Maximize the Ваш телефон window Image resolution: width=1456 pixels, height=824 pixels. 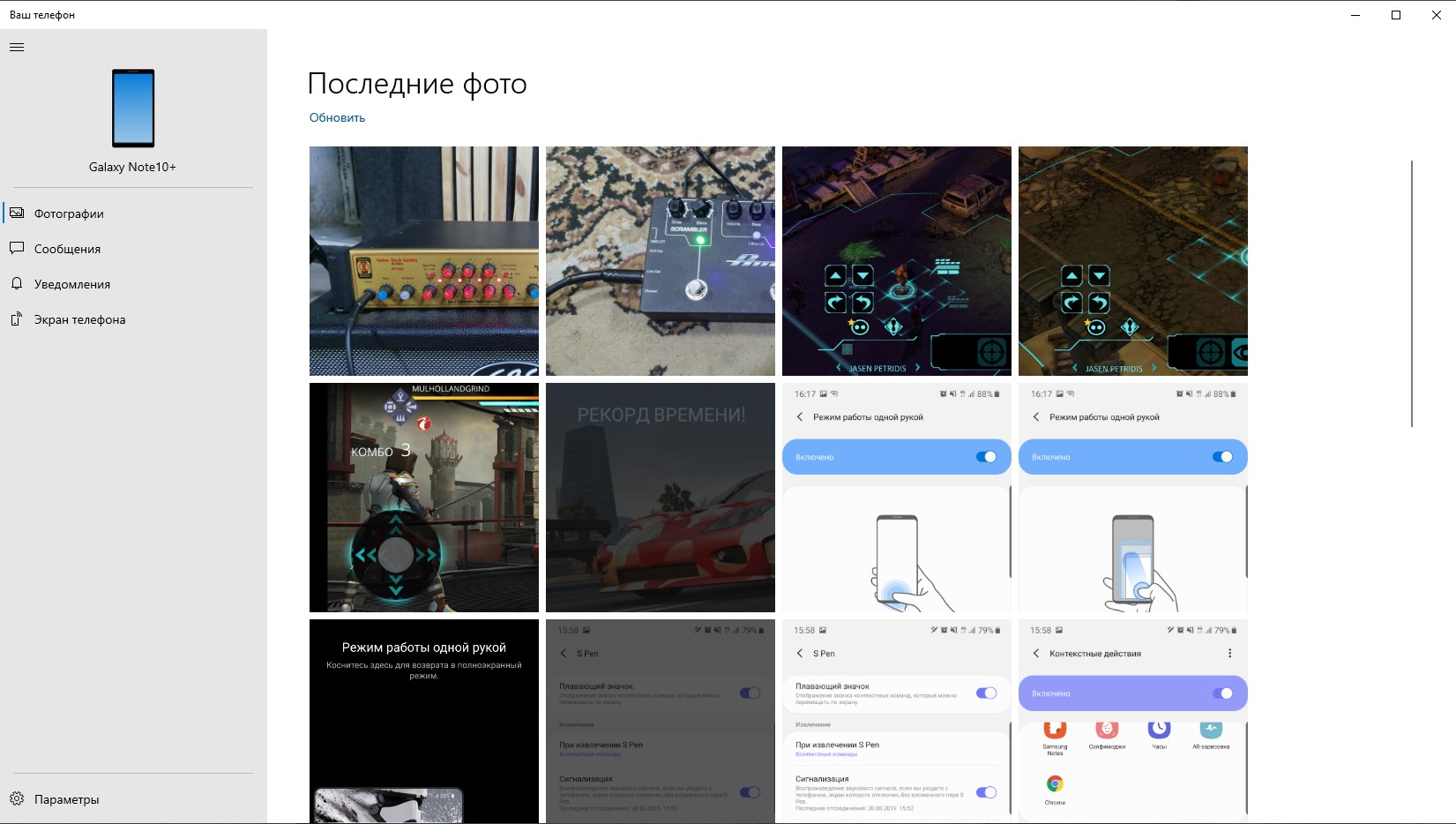[x=1396, y=15]
